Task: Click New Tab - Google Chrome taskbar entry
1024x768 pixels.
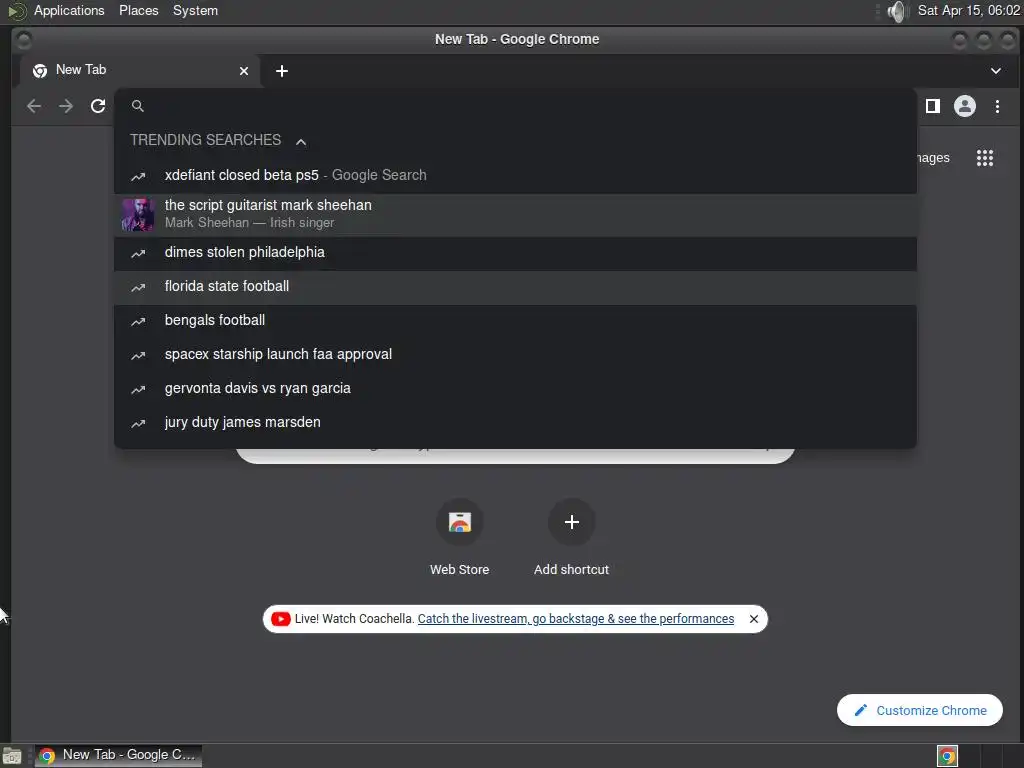Action: (x=118, y=755)
